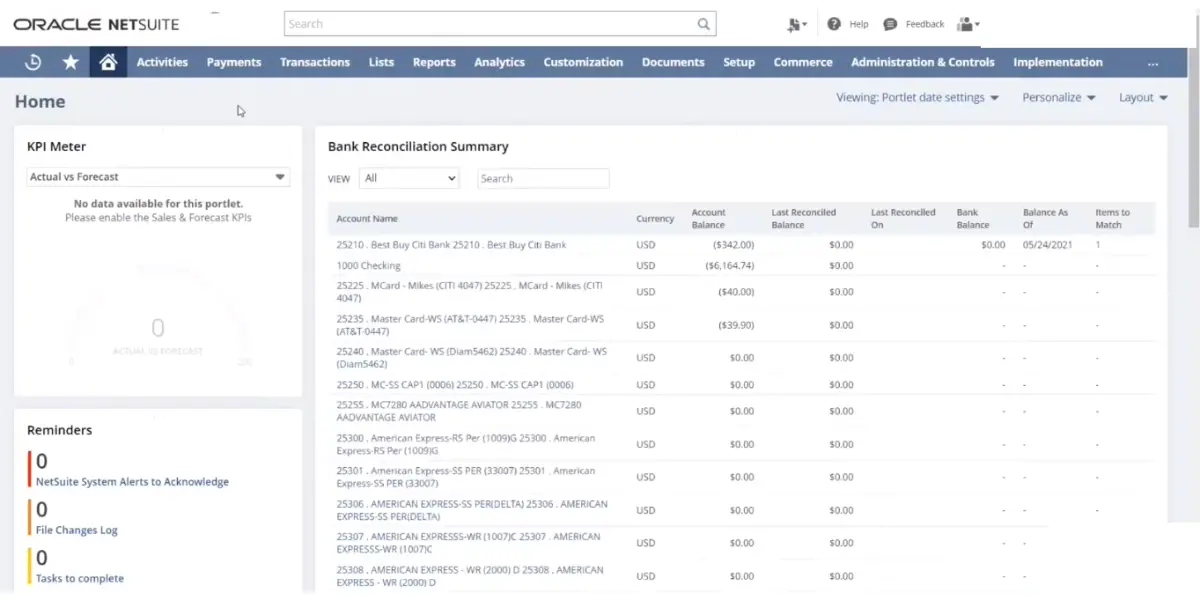The width and height of the screenshot is (1200, 600).
Task: Click the ($342.00) account balance
Action: pyautogui.click(x=733, y=245)
